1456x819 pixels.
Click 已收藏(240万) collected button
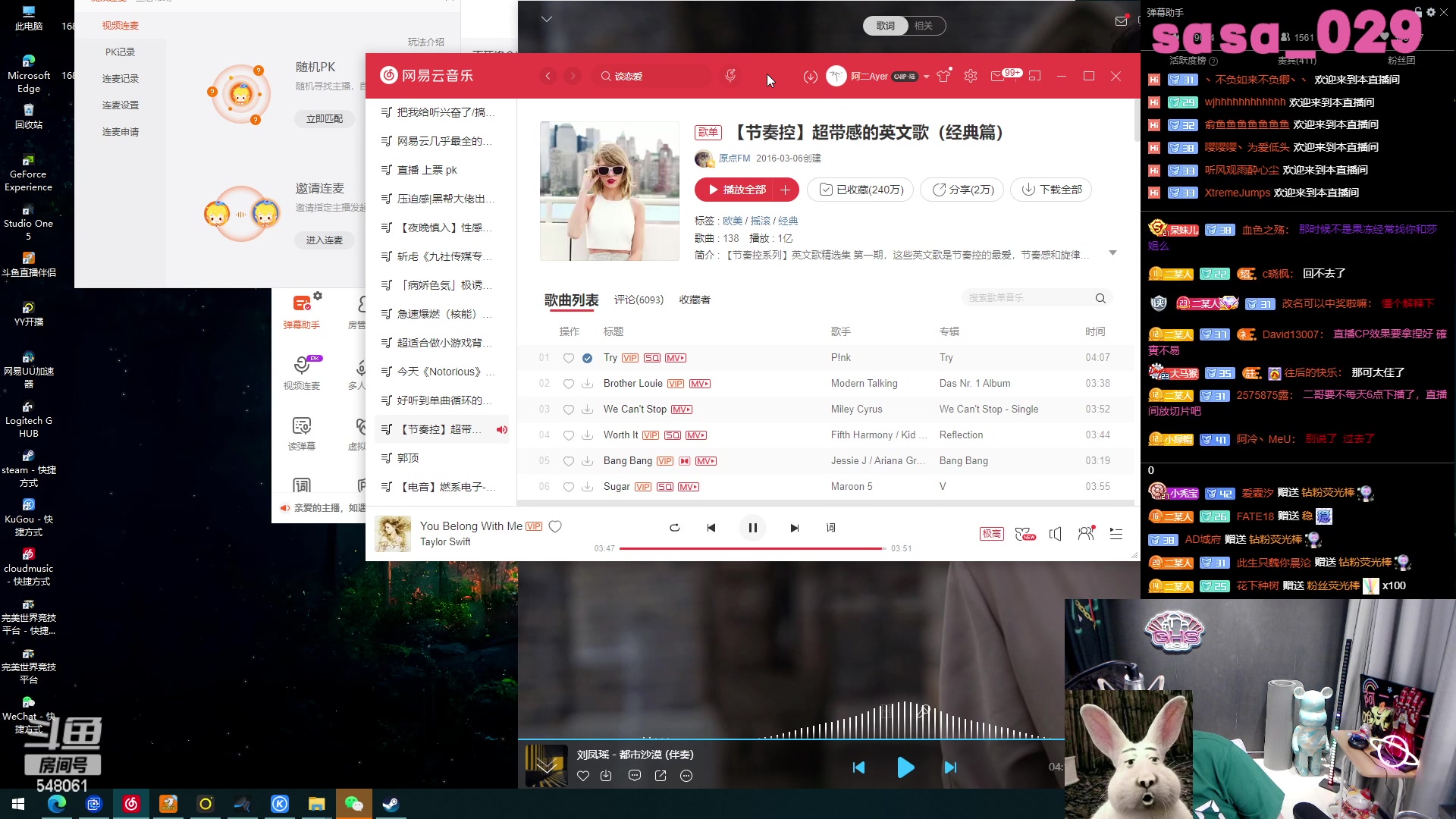point(860,190)
